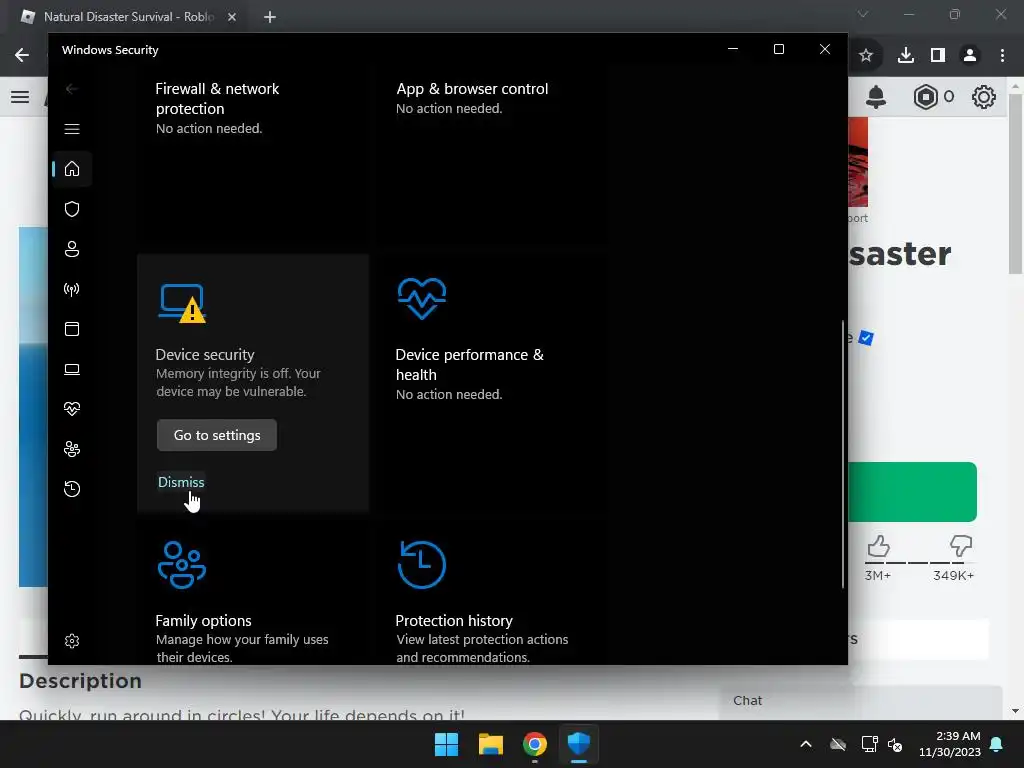The image size is (1024, 768).
Task: Dislike the game with thumbs down
Action: coord(961,546)
